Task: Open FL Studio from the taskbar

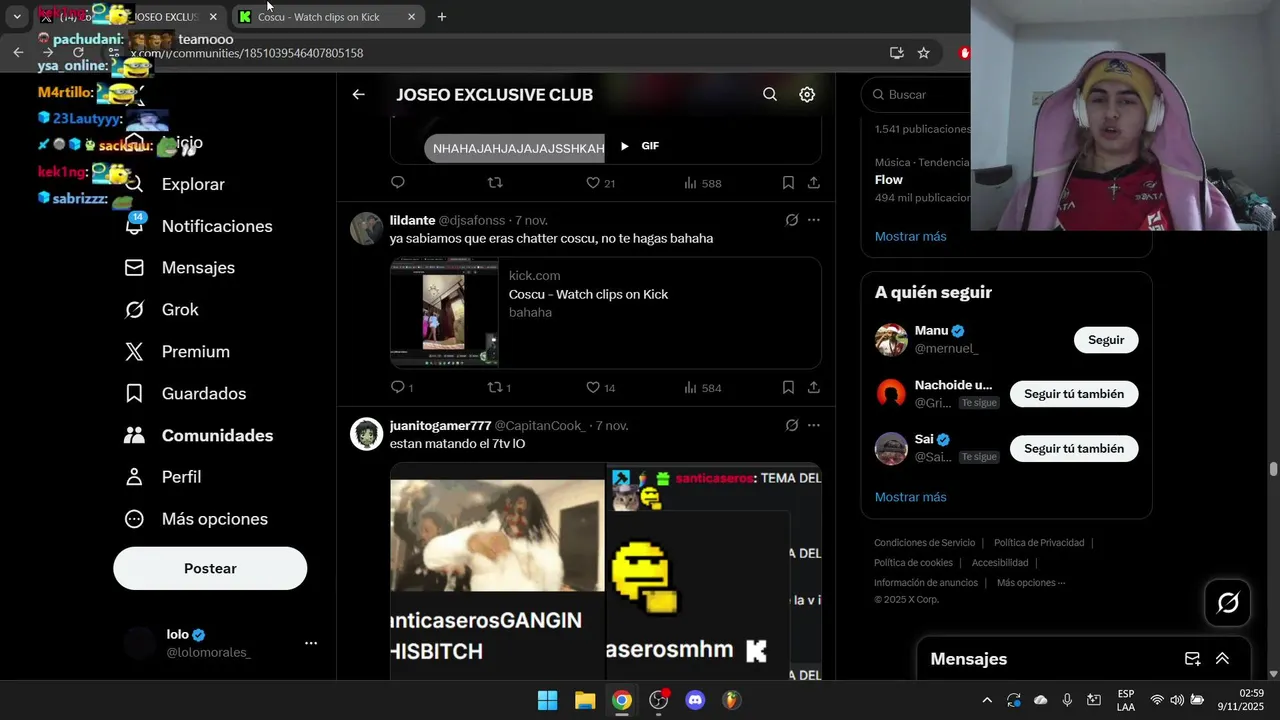Action: pos(733,700)
